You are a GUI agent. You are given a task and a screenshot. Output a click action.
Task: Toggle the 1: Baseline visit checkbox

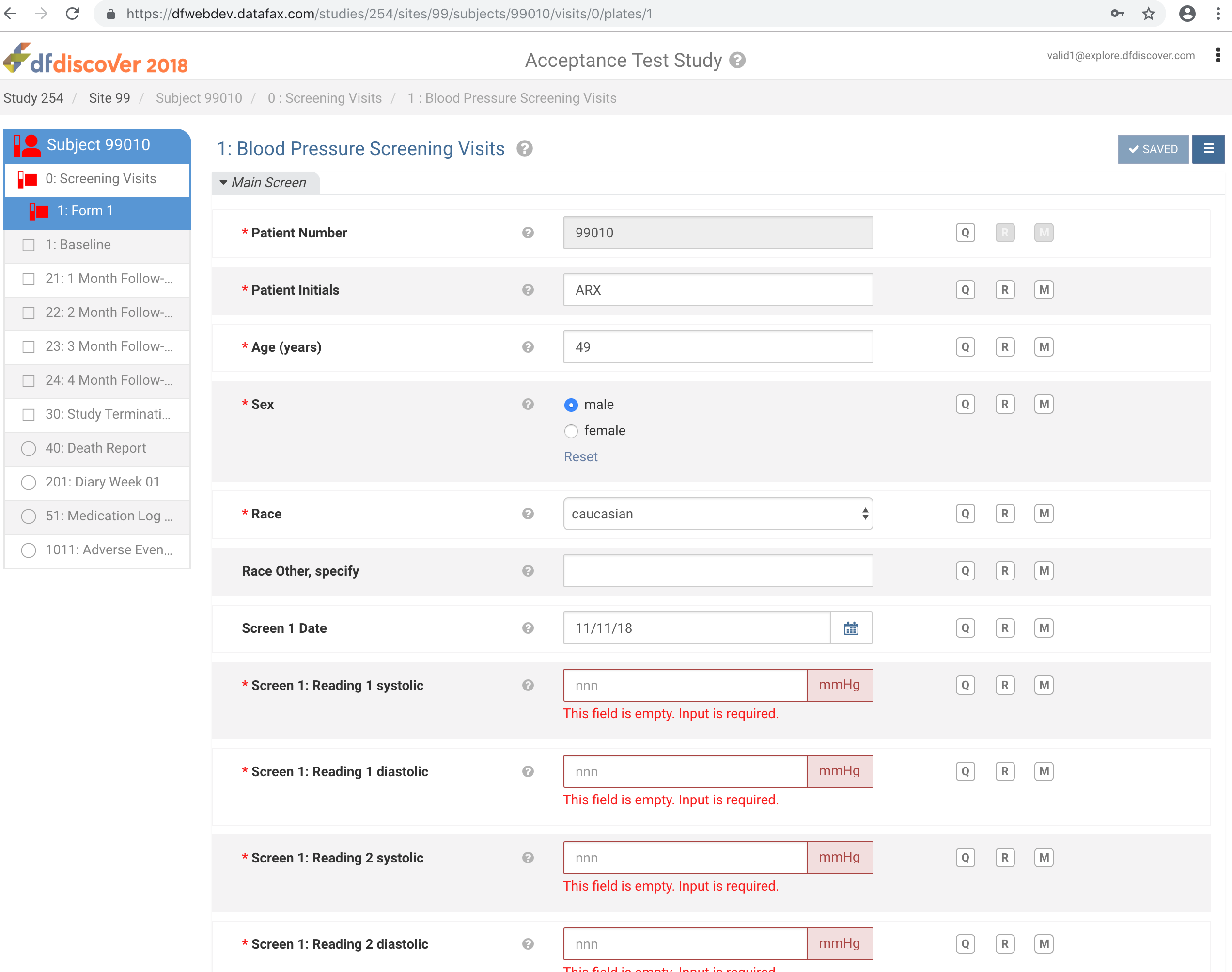[29, 245]
